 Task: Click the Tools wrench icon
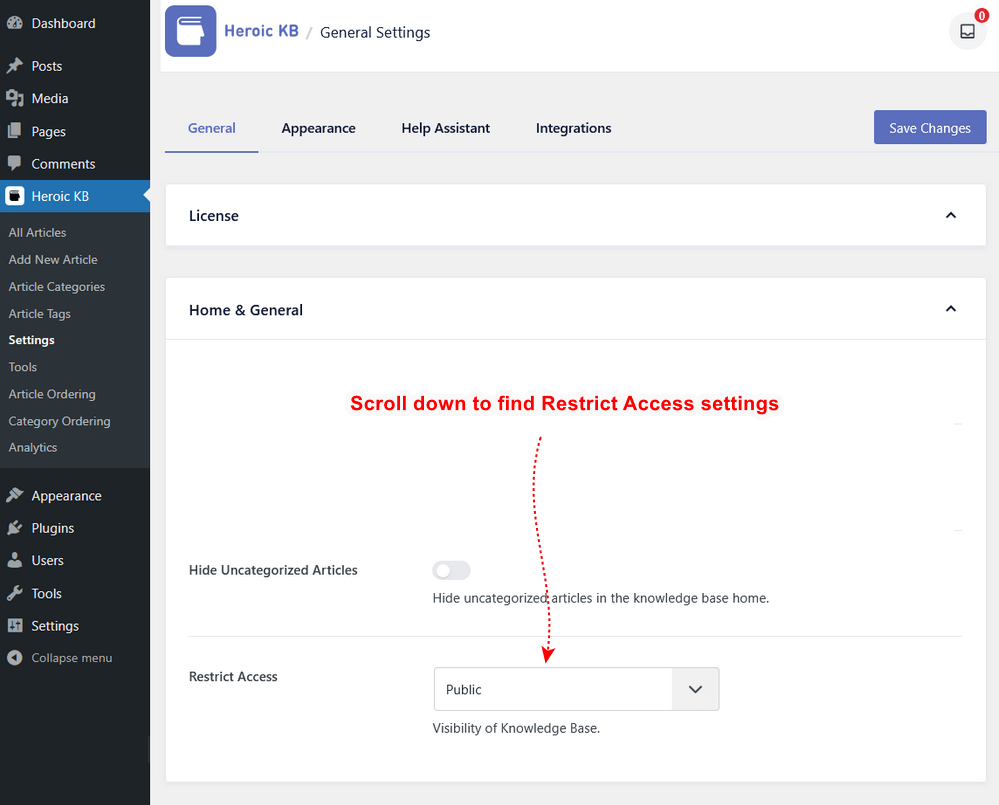point(15,593)
